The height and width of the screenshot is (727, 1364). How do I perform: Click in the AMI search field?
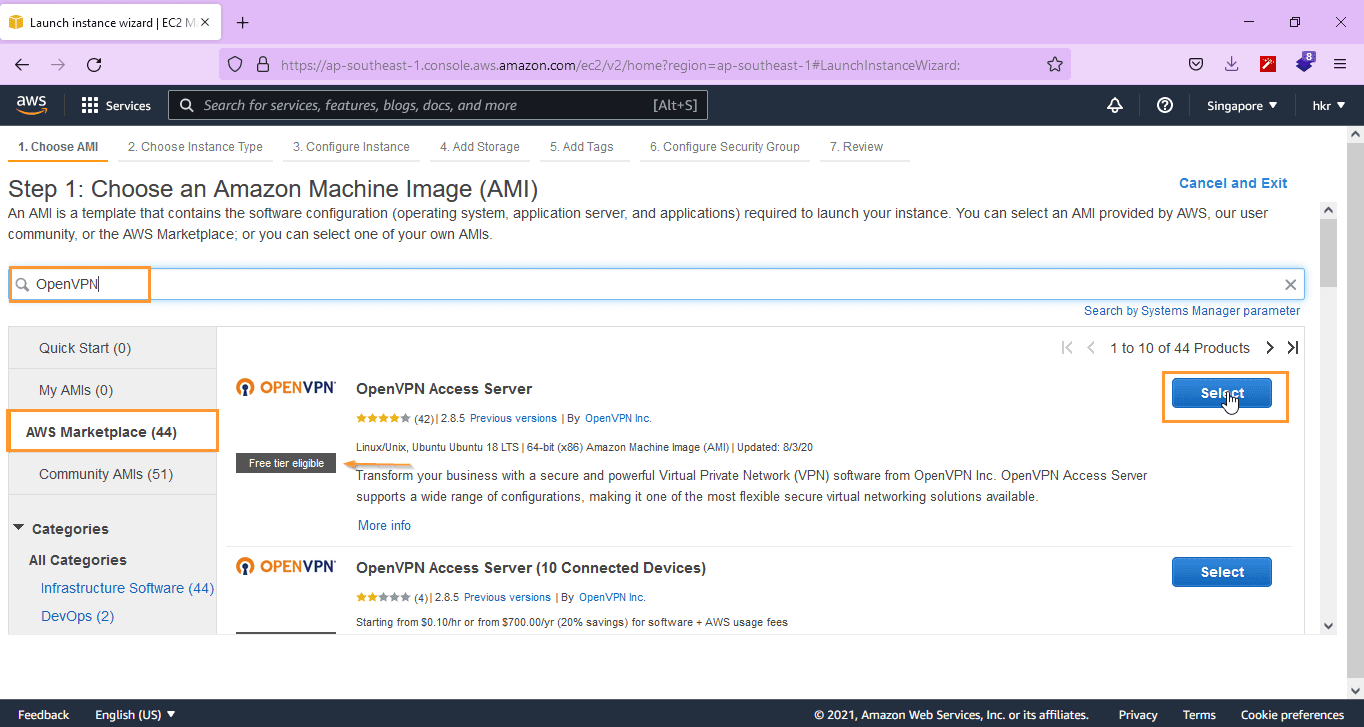[657, 284]
